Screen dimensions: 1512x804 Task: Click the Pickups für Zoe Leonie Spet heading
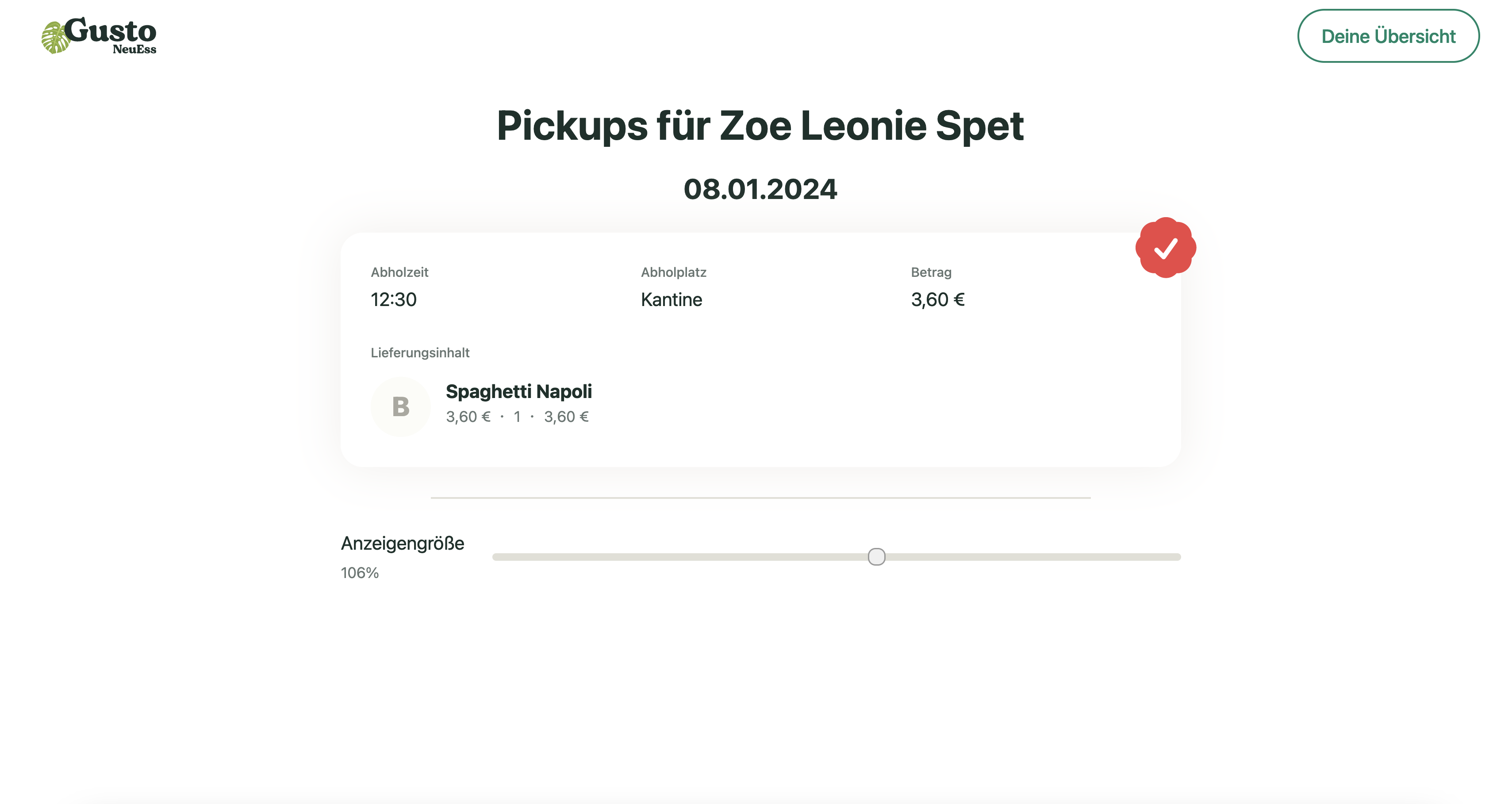click(760, 126)
